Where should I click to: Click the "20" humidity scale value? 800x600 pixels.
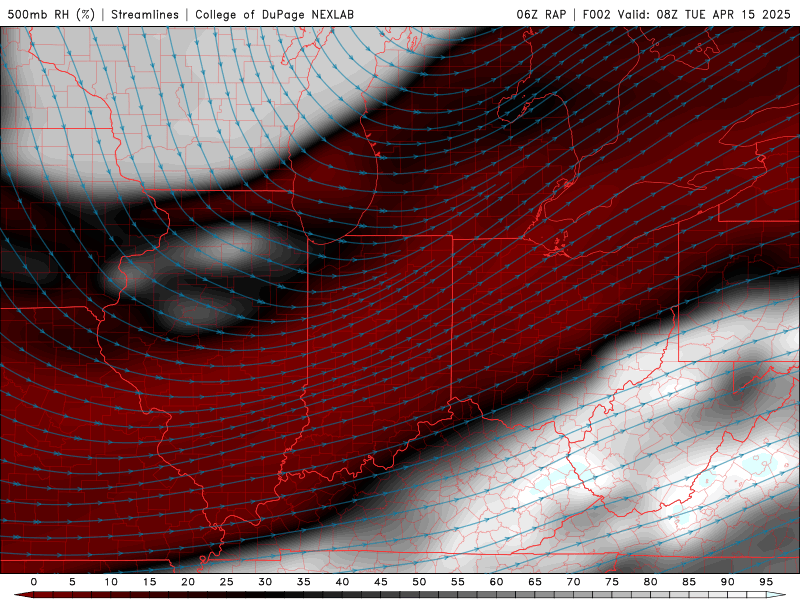coord(188,582)
